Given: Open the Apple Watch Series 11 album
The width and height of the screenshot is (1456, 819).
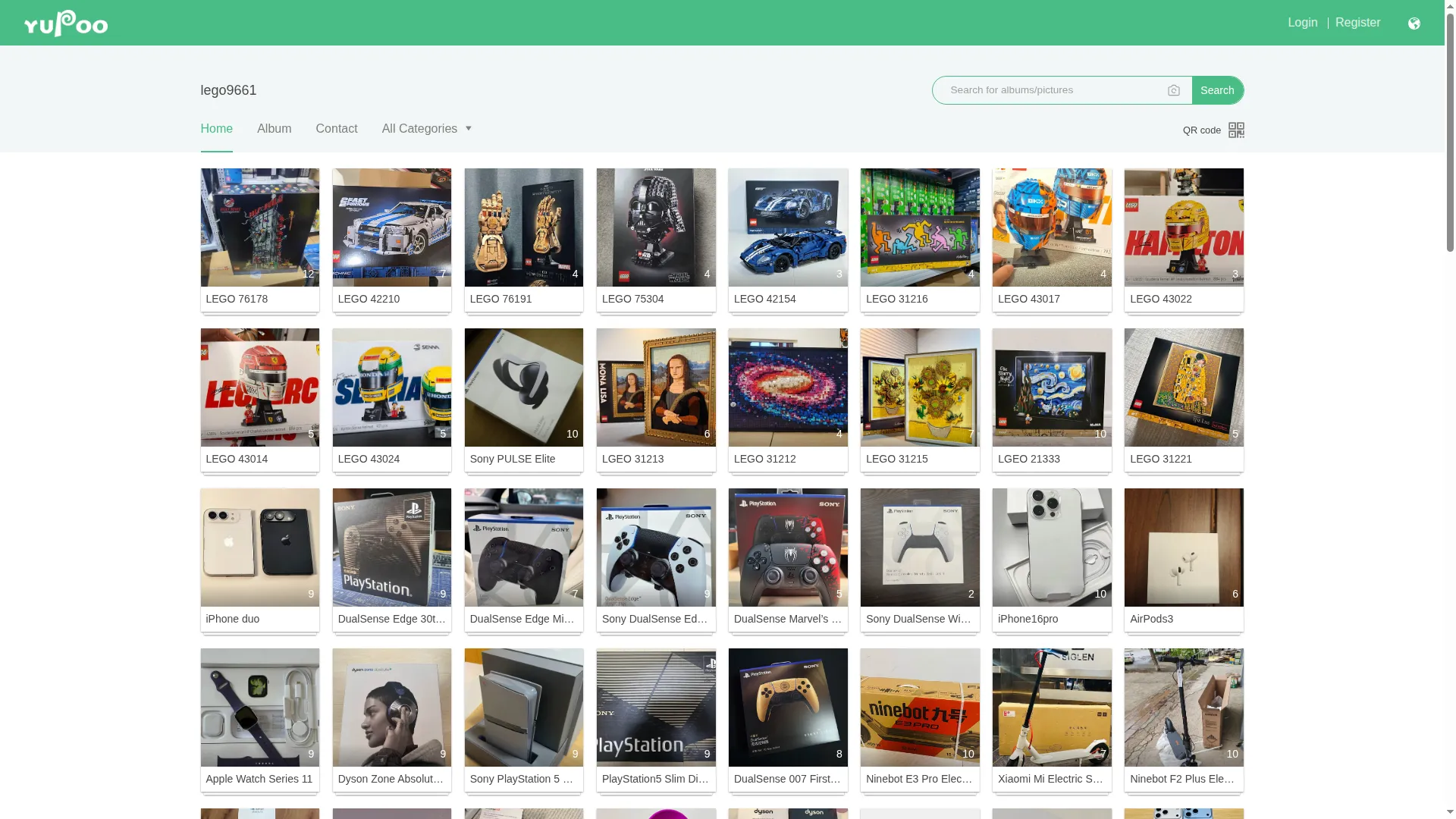Looking at the screenshot, I should coord(259,708).
